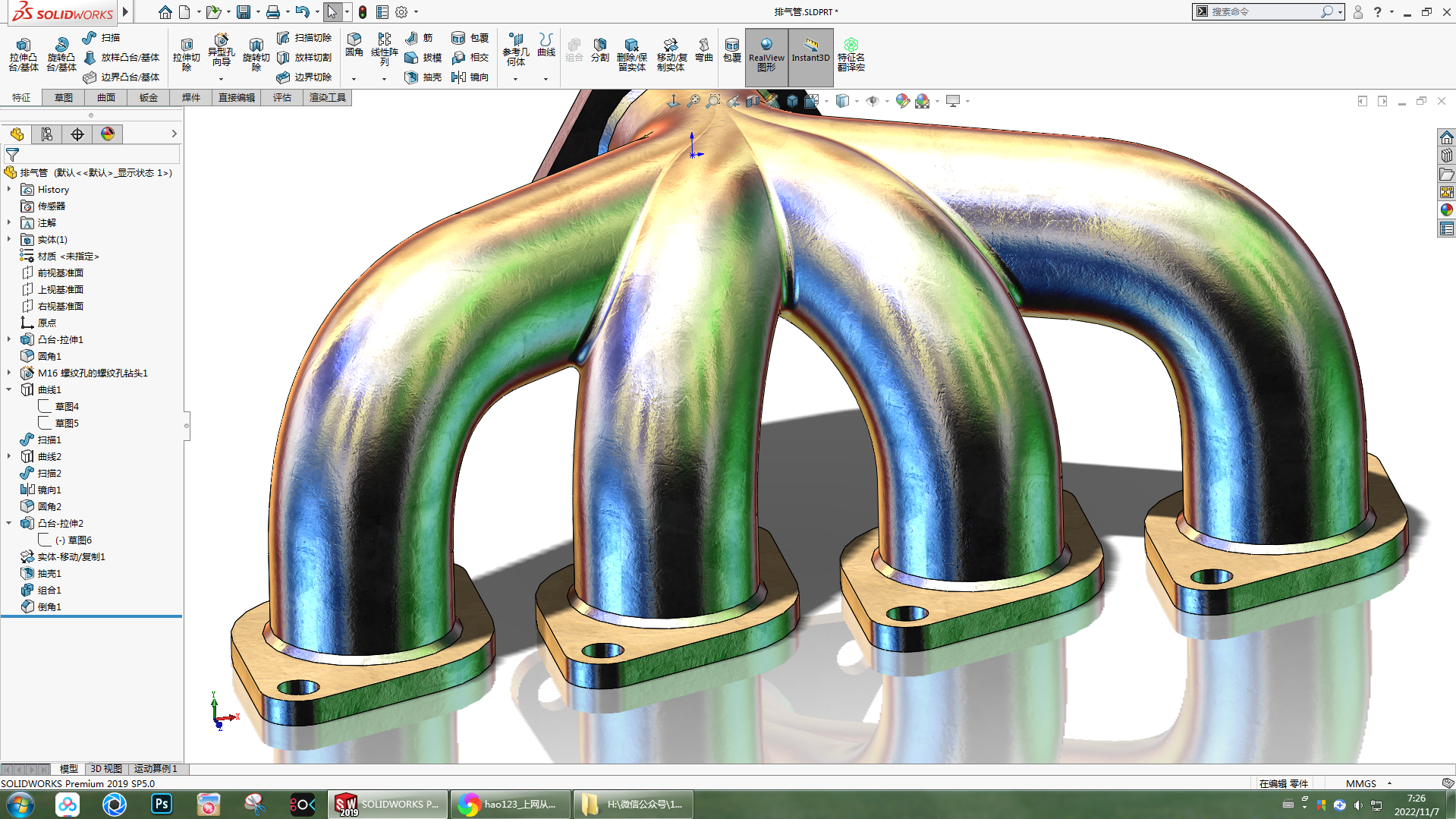The width and height of the screenshot is (1456, 819).
Task: Click the Save icon in the top toolbar
Action: [x=244, y=12]
